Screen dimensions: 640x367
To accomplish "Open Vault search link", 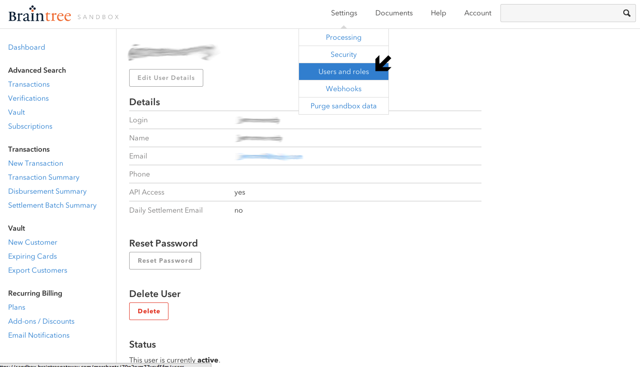I will 16,112.
